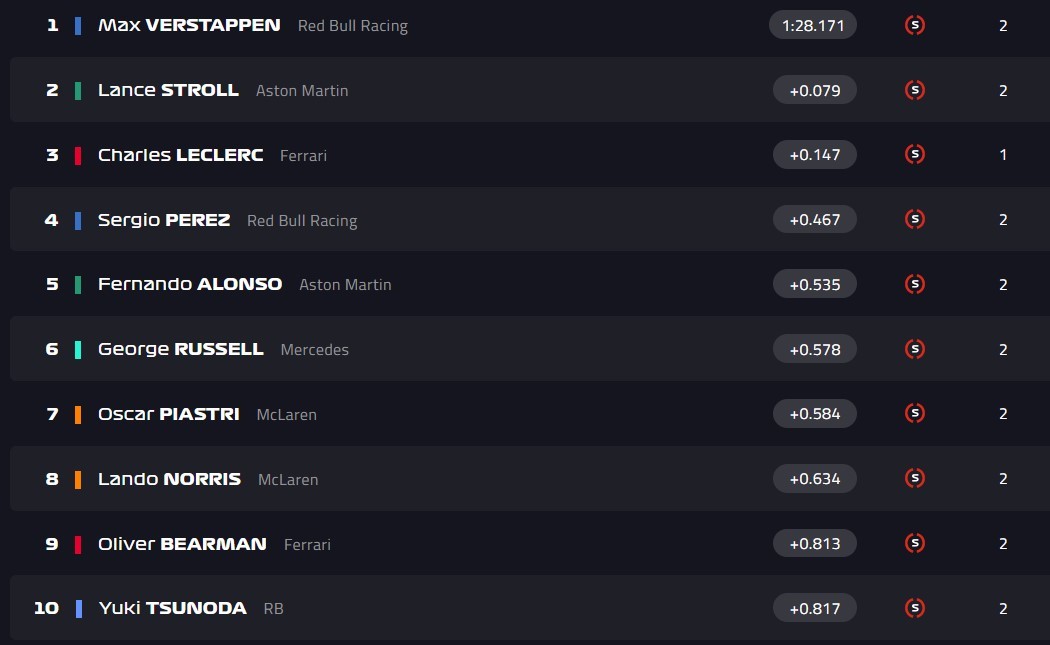Click Leclerc's lap count value 1

point(1003,155)
